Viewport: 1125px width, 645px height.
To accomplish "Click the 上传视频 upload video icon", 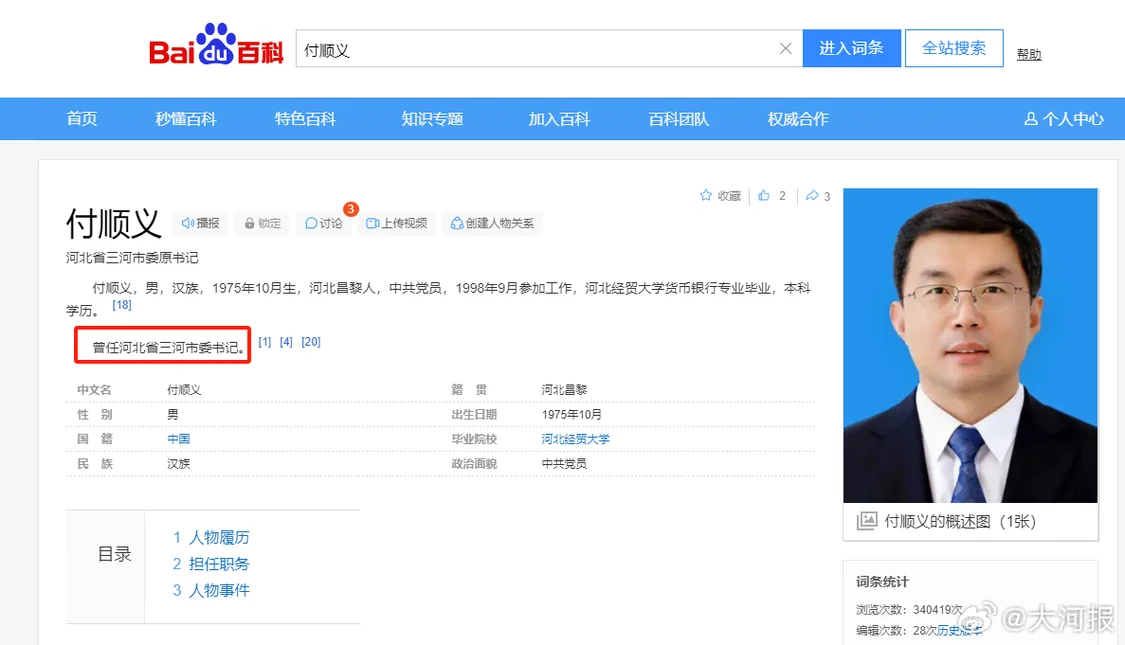I will [372, 223].
